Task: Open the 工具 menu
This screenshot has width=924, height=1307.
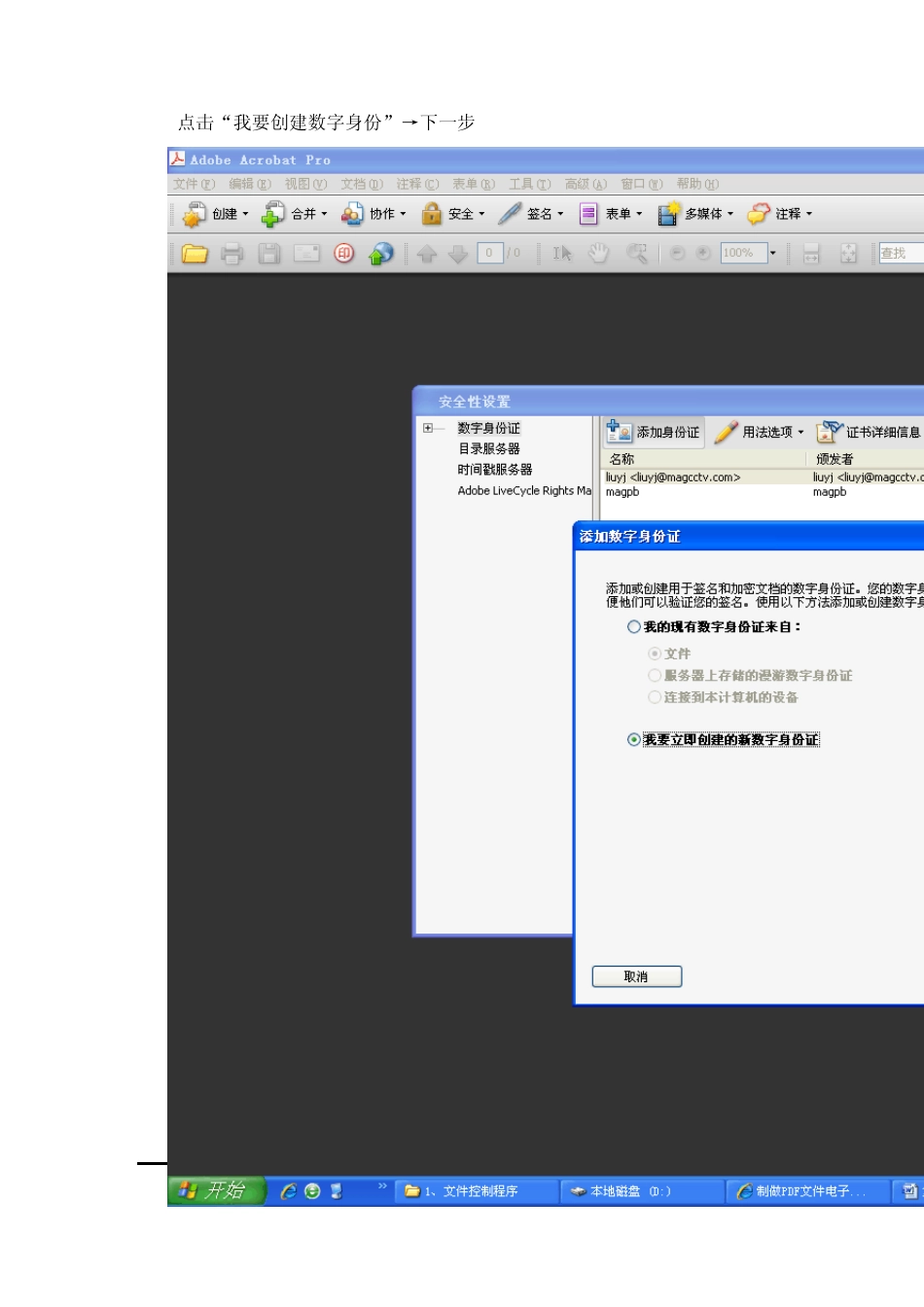Action: coord(530,184)
